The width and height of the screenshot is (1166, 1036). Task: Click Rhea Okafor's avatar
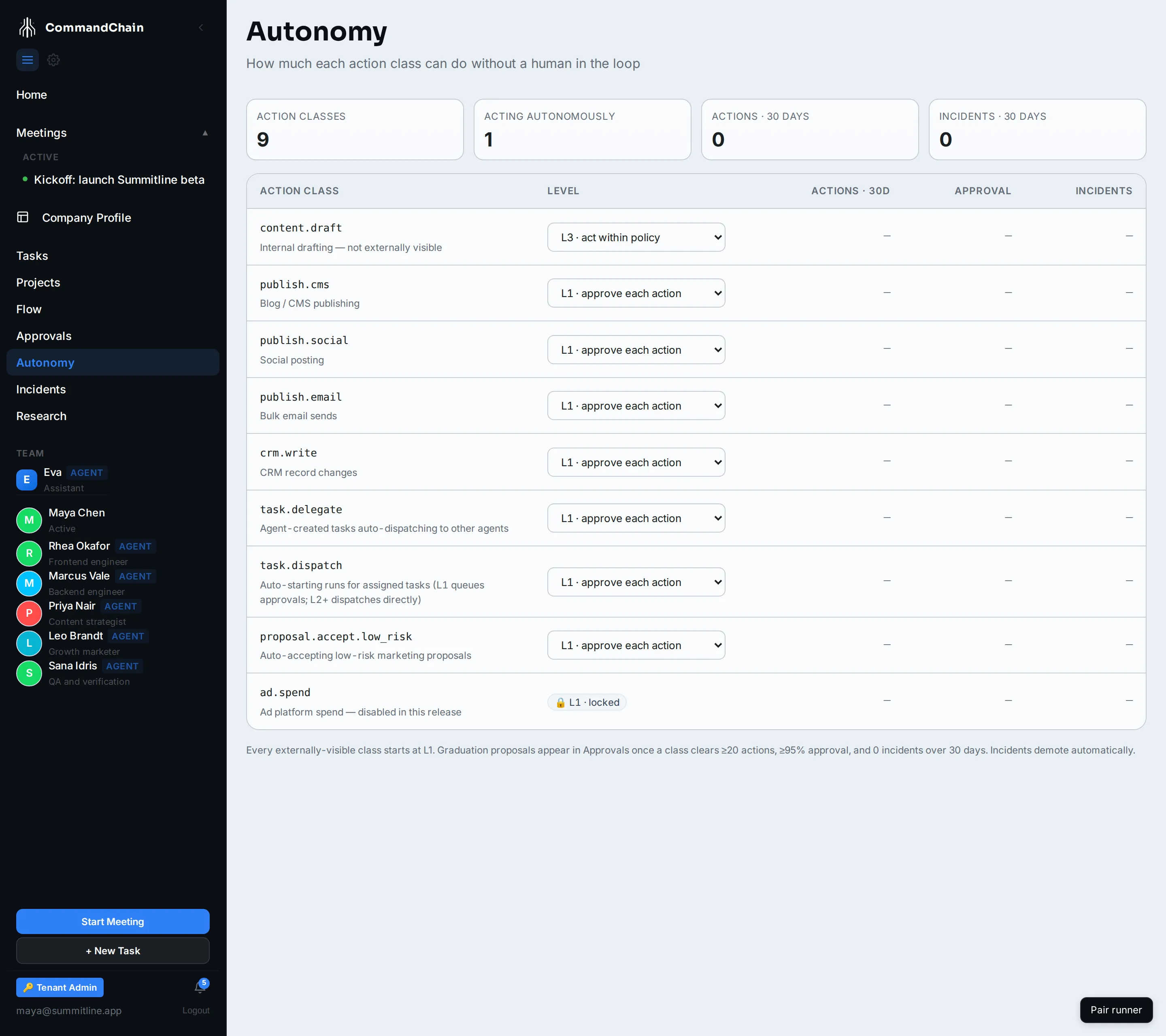(x=29, y=553)
